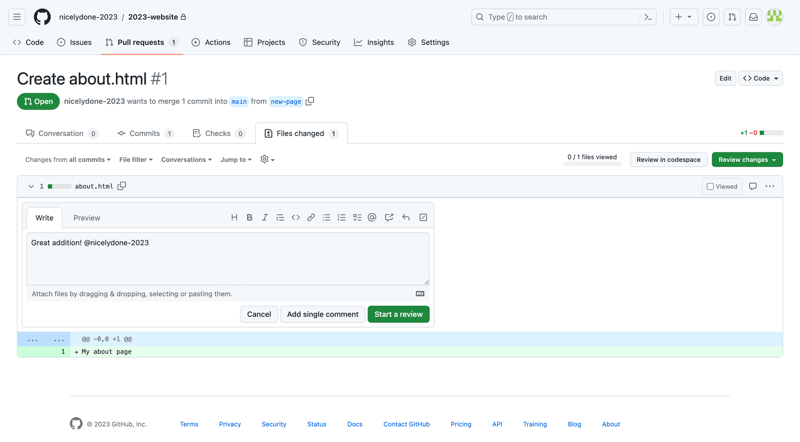800x442 pixels.
Task: Open the hamburger navigation menu
Action: coord(17,17)
